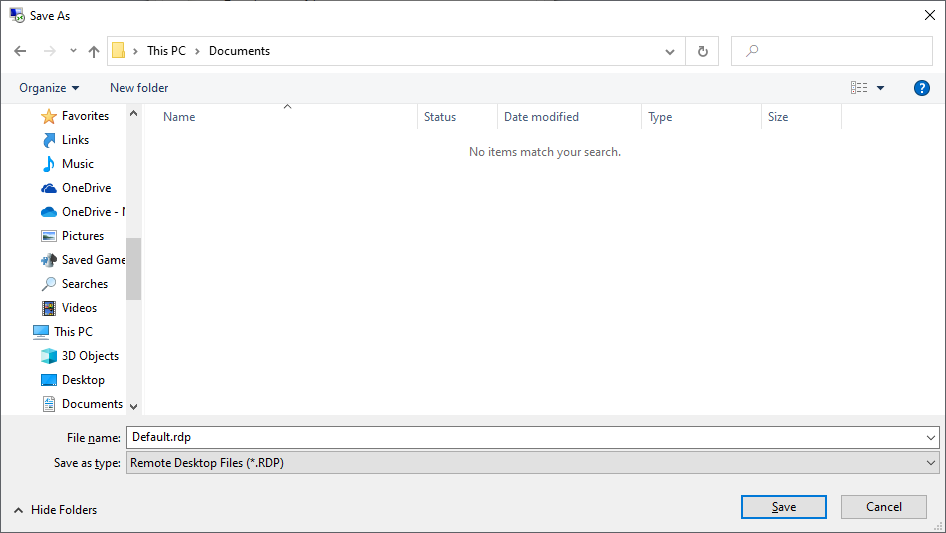Open Saved Games in the navigation pane
Screen dimensions: 946x533
[x=94, y=260]
